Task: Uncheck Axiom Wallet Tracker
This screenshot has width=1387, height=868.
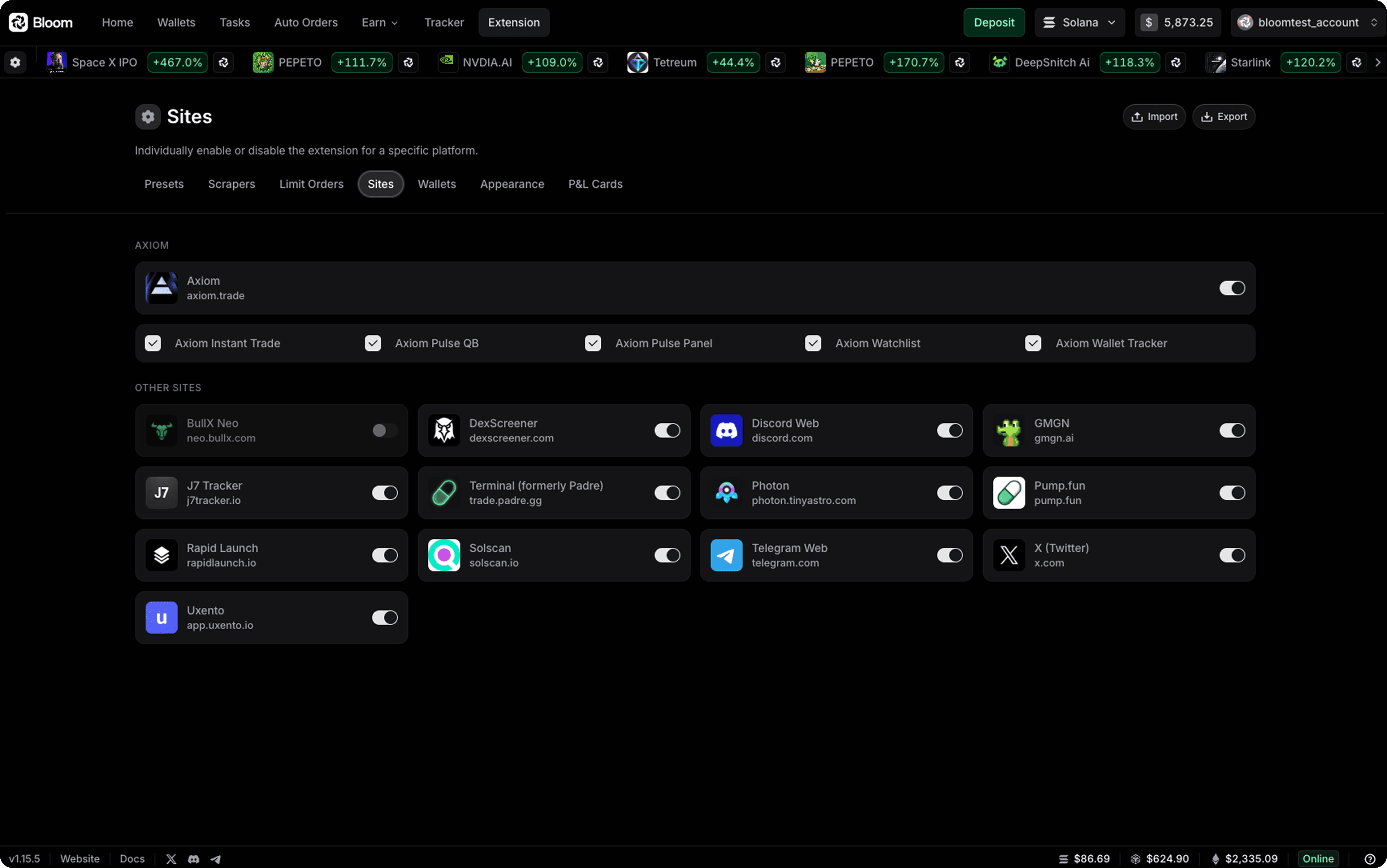Action: point(1033,343)
